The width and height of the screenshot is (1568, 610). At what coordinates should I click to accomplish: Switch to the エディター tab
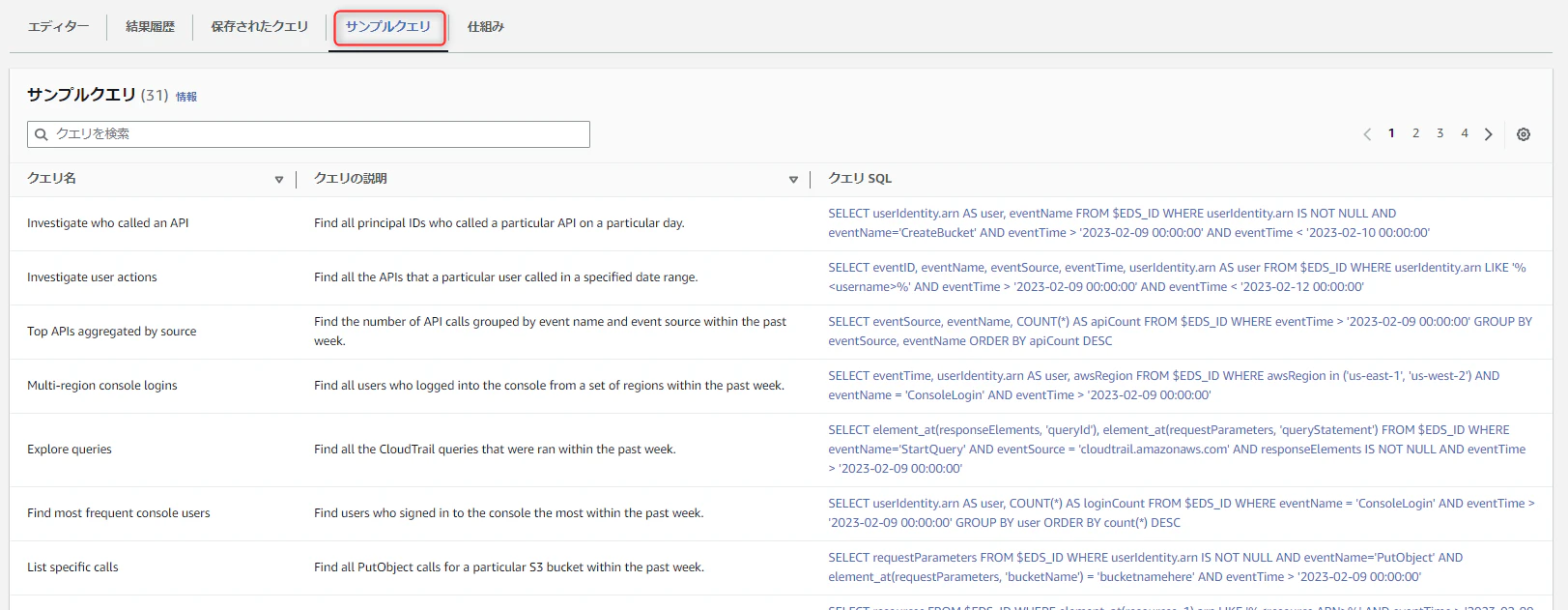(58, 27)
